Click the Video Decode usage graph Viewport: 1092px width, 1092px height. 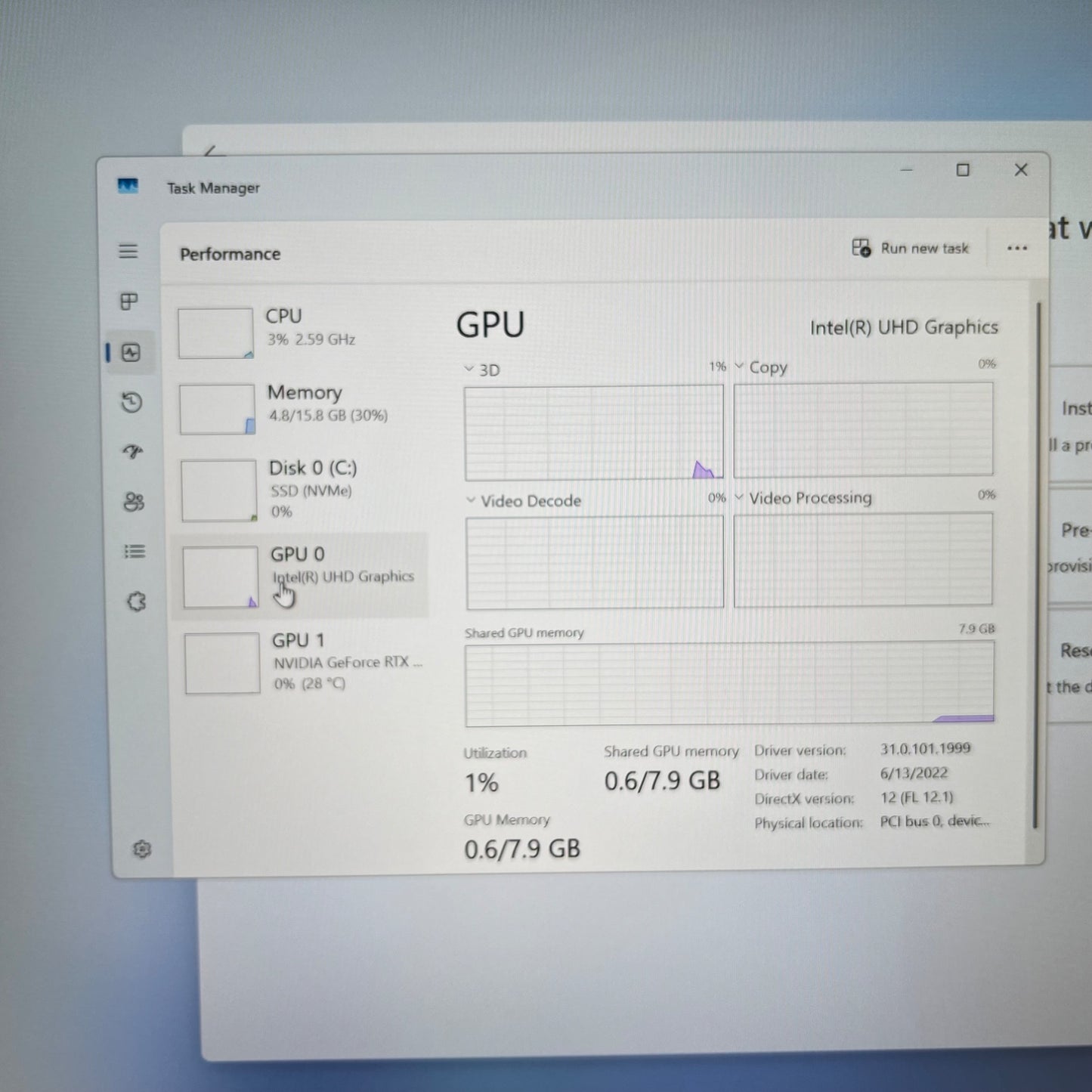coord(595,563)
